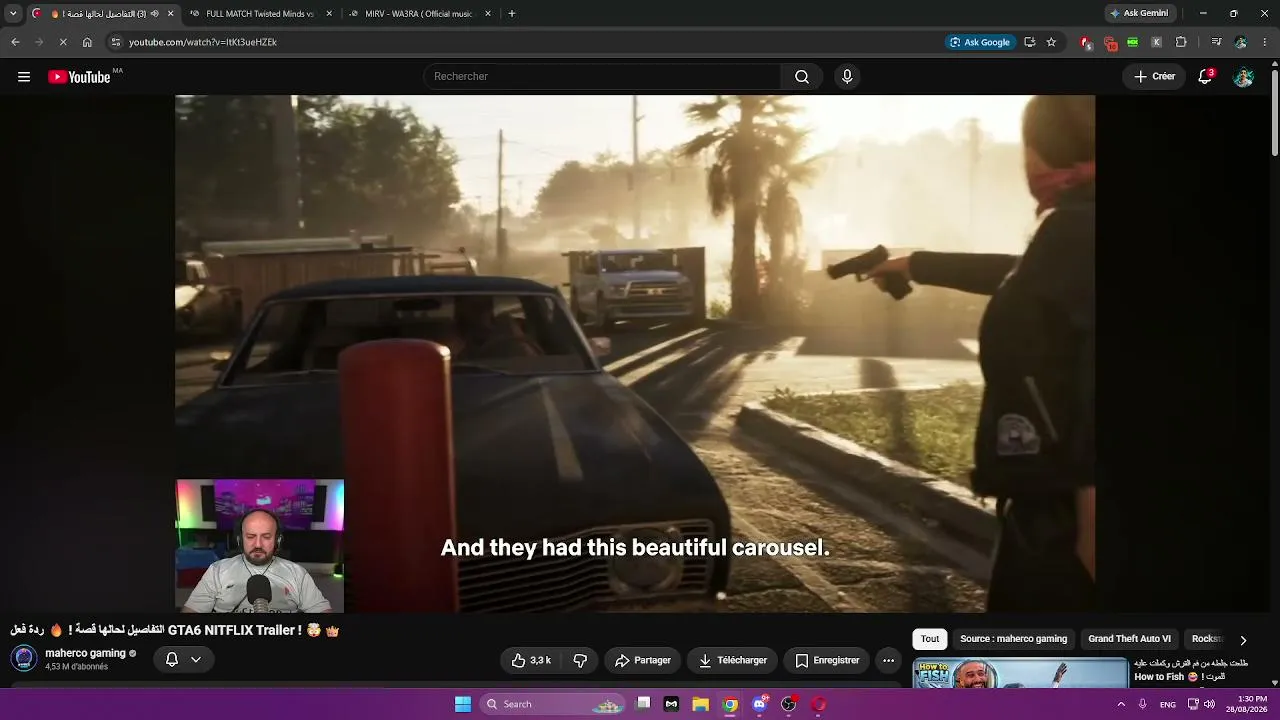Open File Explorer from the taskbar
This screenshot has height=720, width=1280.
pos(701,704)
